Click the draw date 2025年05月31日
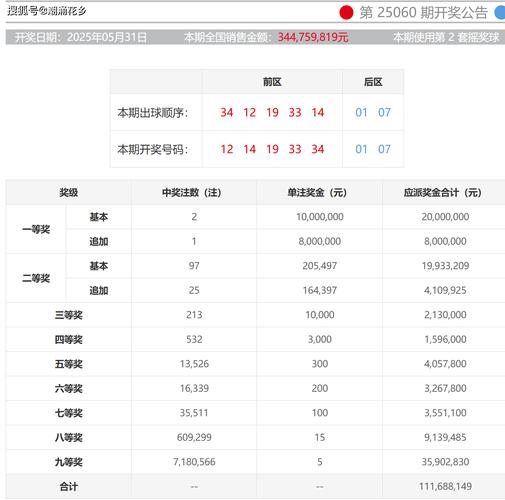Image resolution: width=505 pixels, height=500 pixels. (107, 37)
